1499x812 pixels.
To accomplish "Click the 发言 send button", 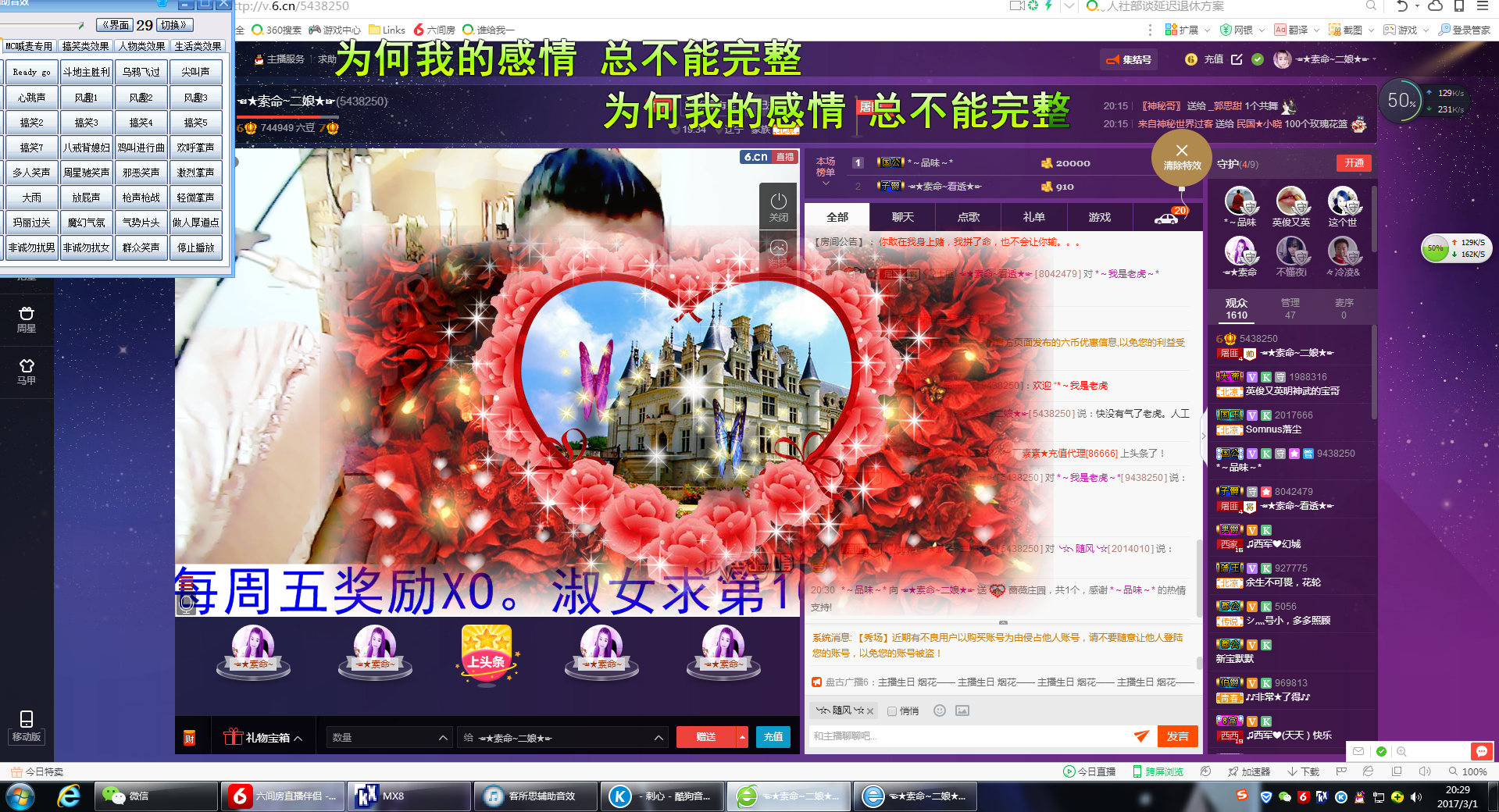I will tap(1177, 736).
